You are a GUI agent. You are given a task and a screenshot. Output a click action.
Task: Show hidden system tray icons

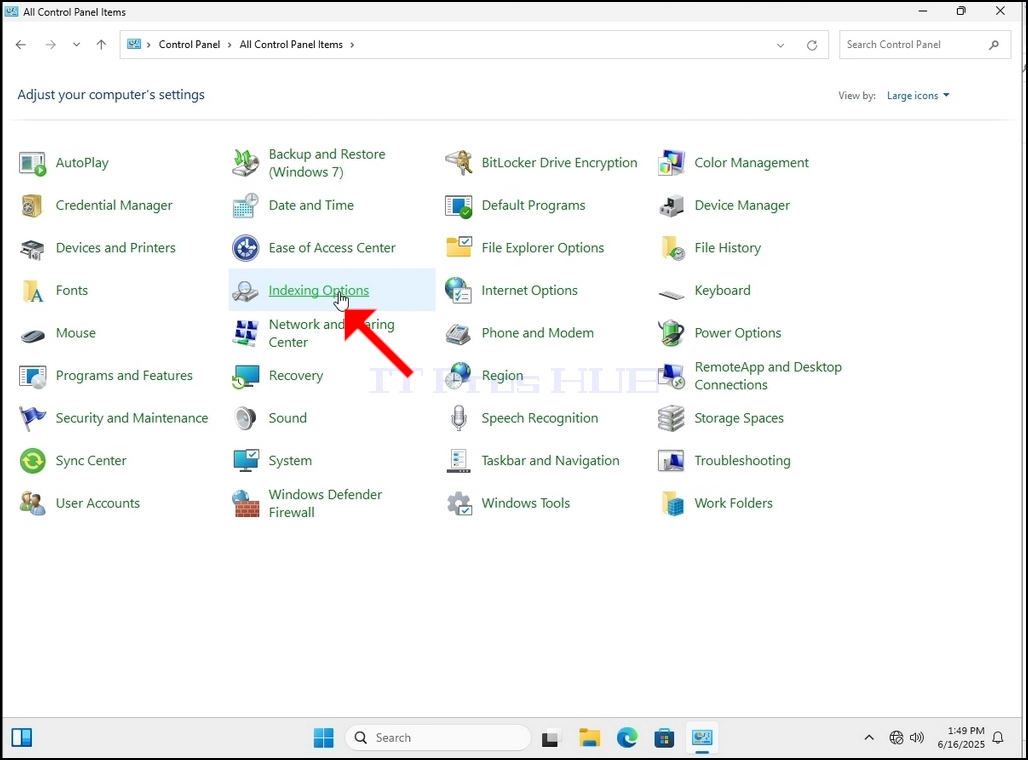point(869,738)
